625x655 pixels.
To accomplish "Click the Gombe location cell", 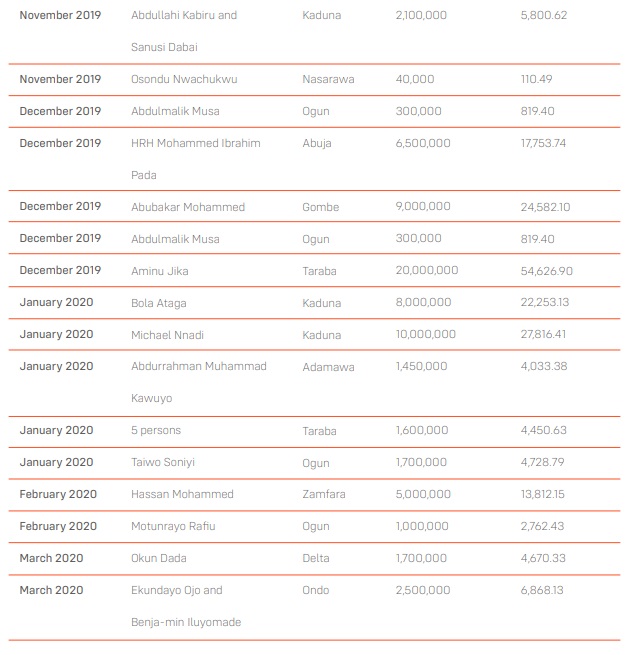I will click(x=320, y=207).
